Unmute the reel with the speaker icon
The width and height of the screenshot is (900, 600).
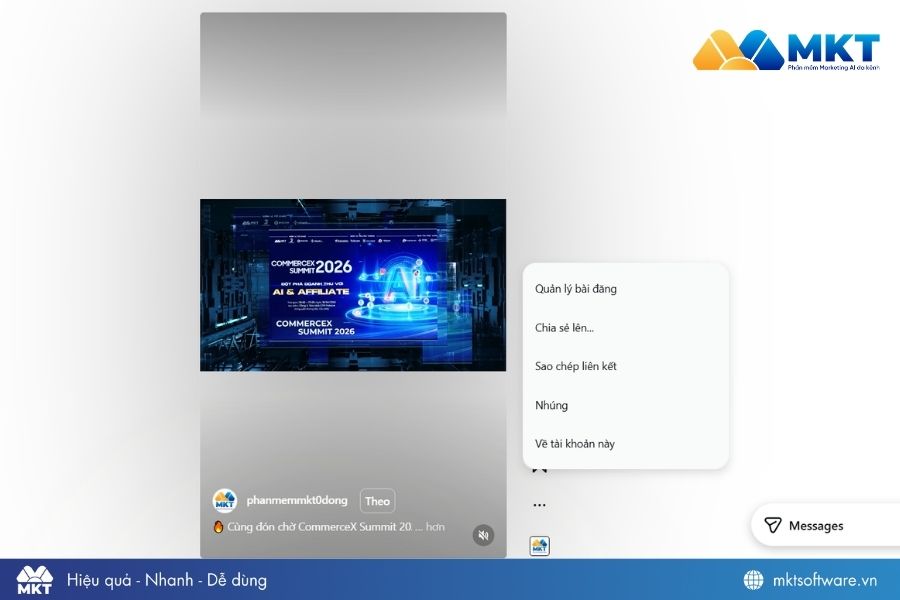point(483,535)
